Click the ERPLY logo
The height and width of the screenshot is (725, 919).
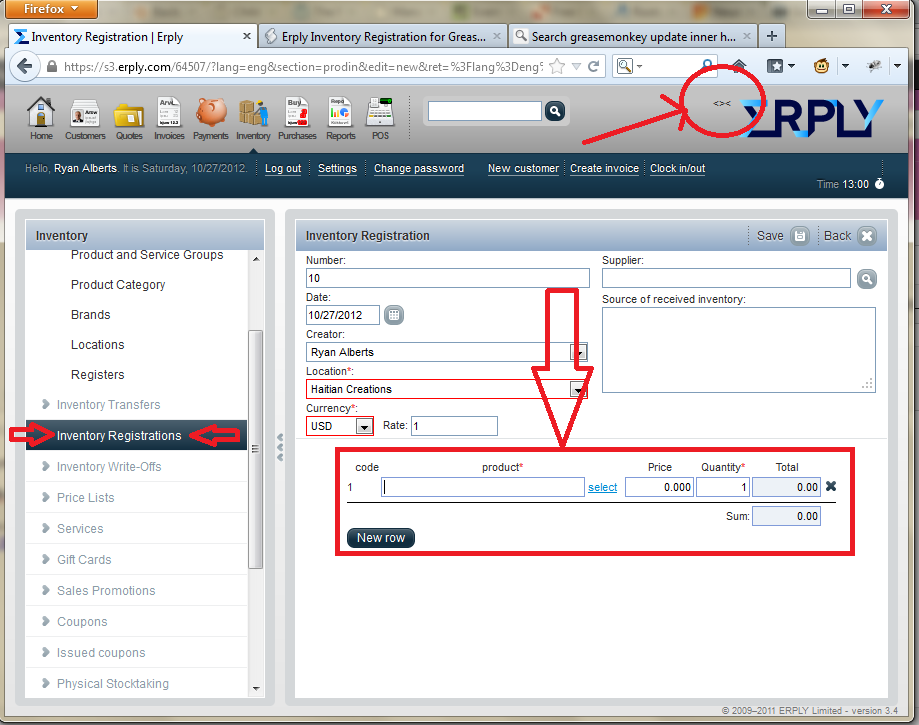click(x=811, y=118)
